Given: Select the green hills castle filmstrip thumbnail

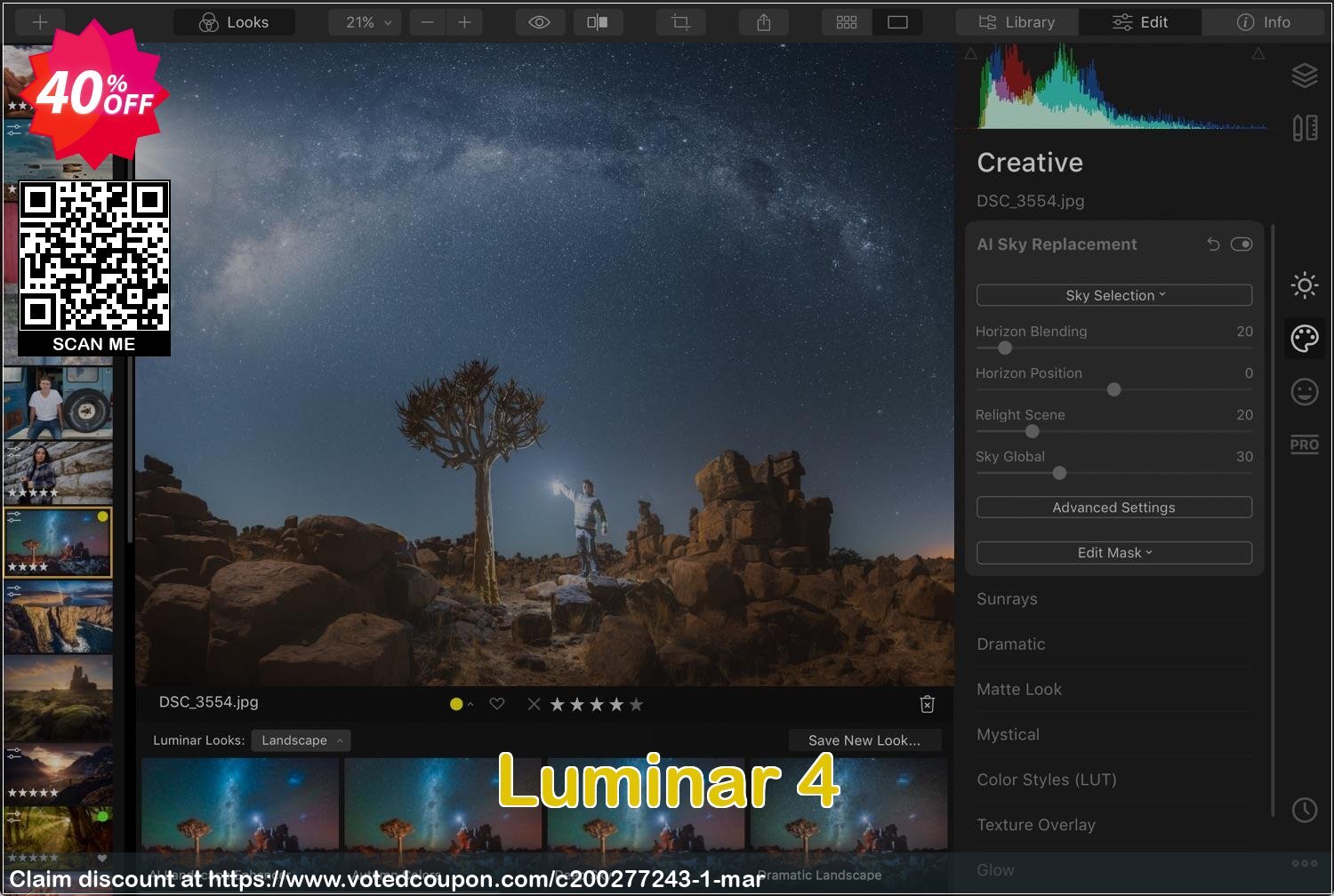Looking at the screenshot, I should 58,699.
